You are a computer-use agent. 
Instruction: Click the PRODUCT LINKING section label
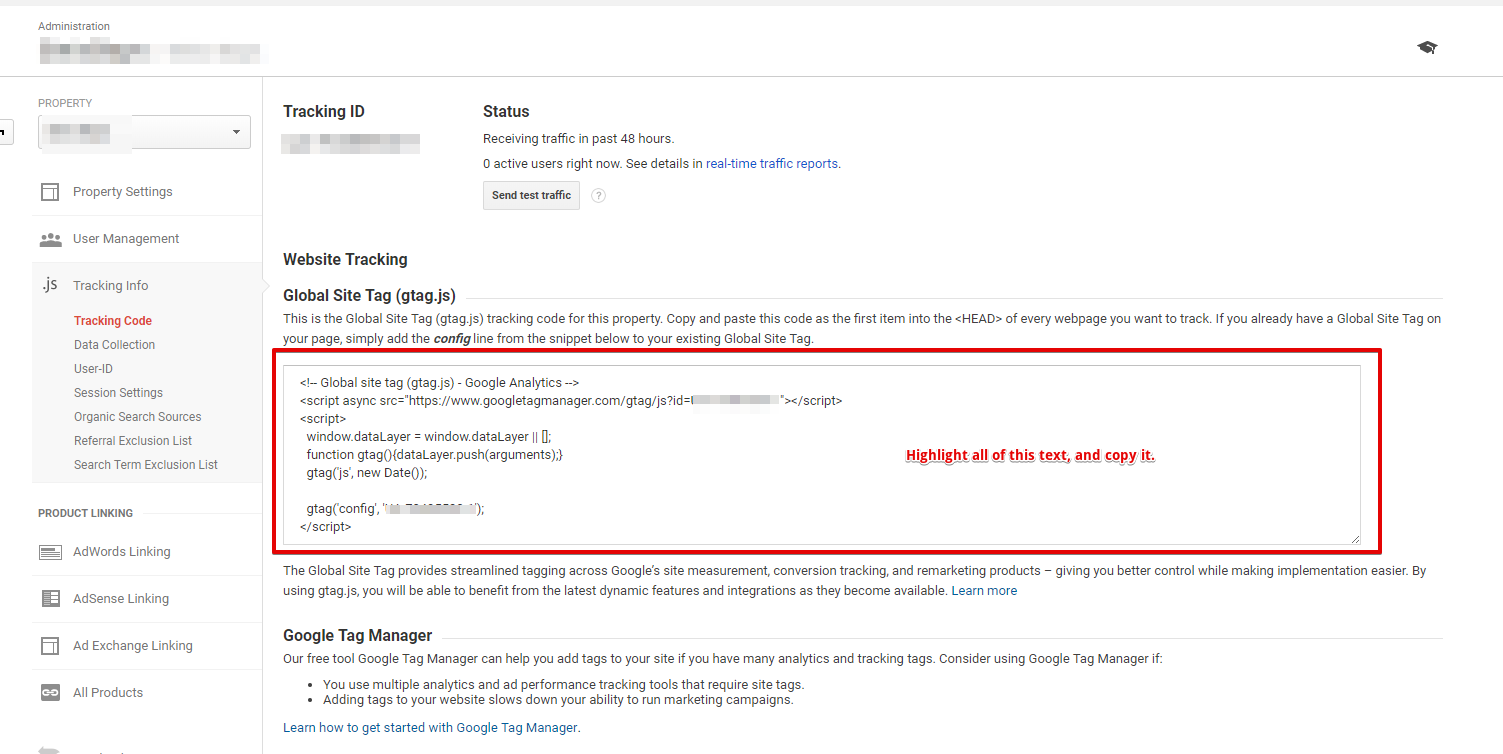point(85,513)
